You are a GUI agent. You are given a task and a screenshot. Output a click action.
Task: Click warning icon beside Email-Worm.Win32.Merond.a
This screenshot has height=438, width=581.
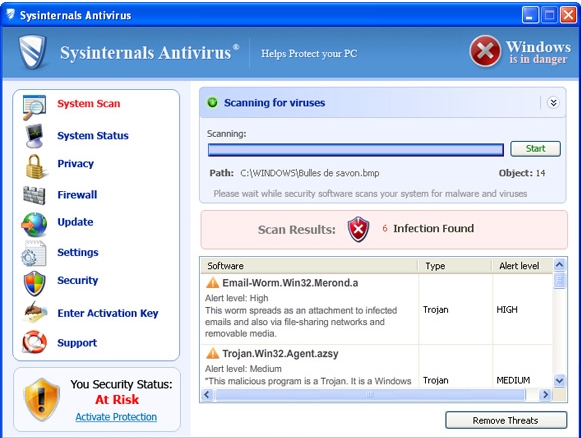point(212,283)
